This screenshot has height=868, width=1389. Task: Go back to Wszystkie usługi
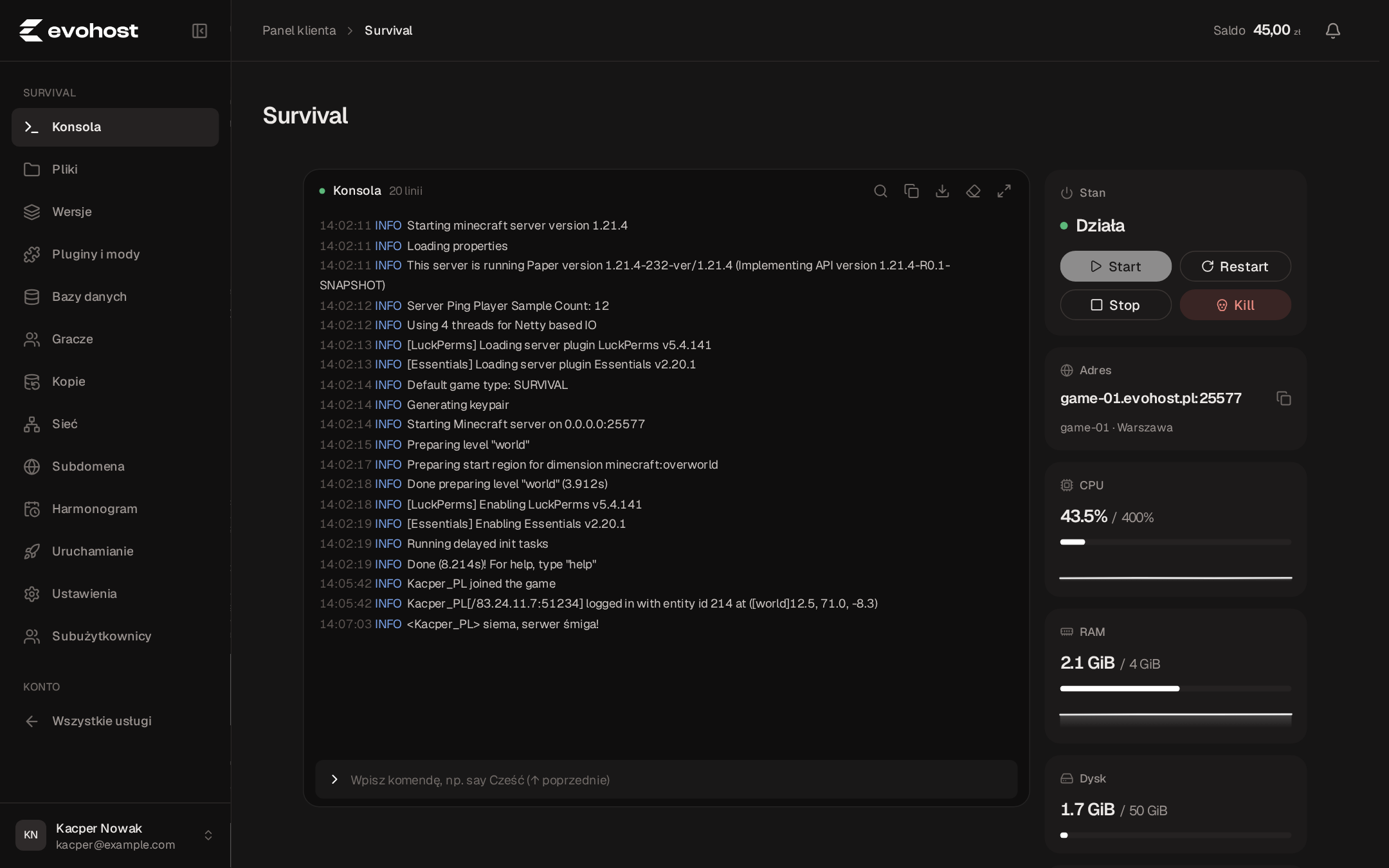click(x=115, y=721)
